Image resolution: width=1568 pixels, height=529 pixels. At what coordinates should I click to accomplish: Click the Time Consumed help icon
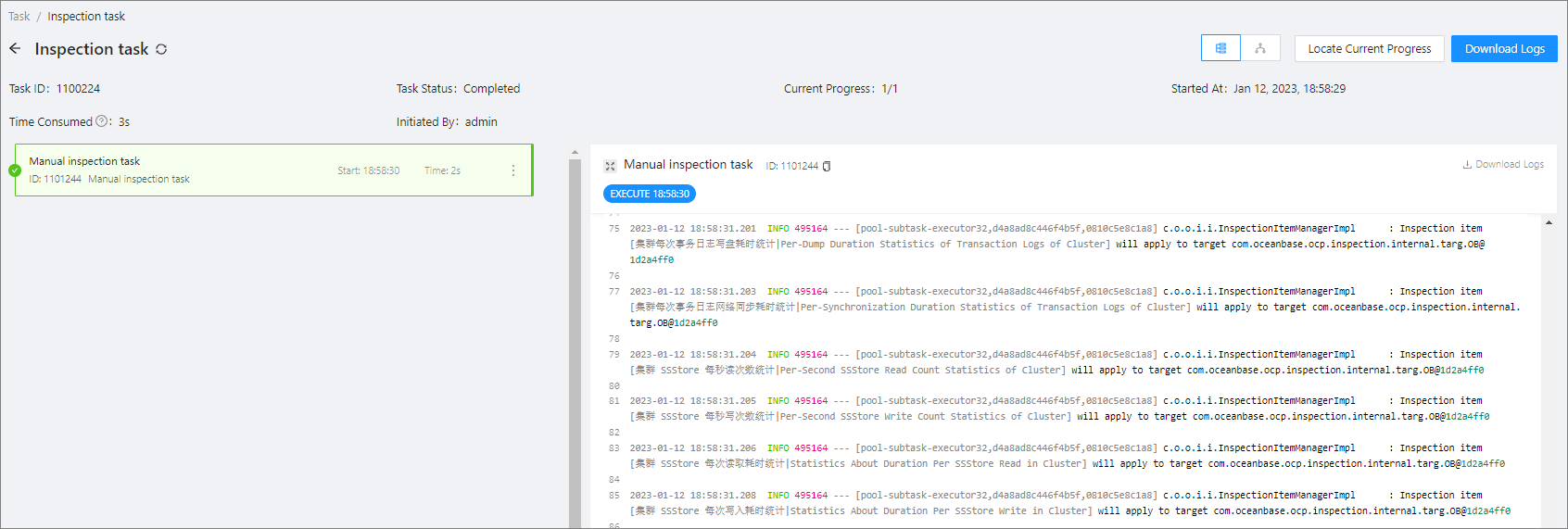click(102, 121)
